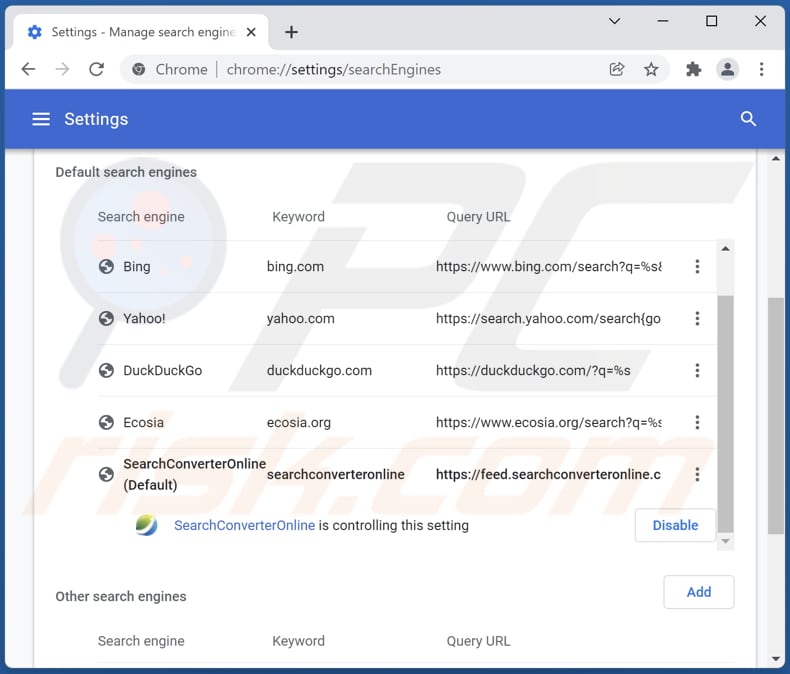
Task: Click the Other search engines heading
Action: point(121,596)
